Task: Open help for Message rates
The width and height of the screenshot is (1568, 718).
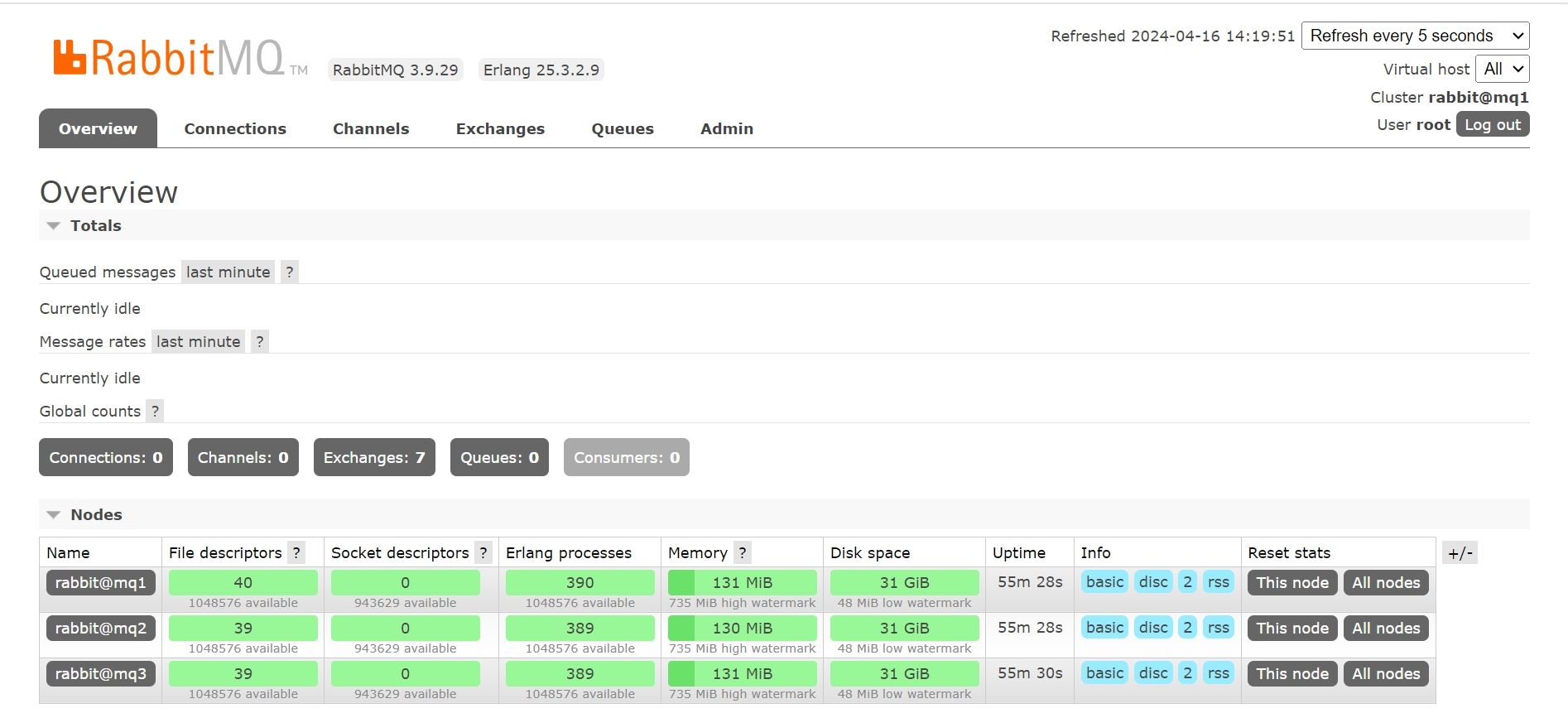Action: tap(260, 341)
